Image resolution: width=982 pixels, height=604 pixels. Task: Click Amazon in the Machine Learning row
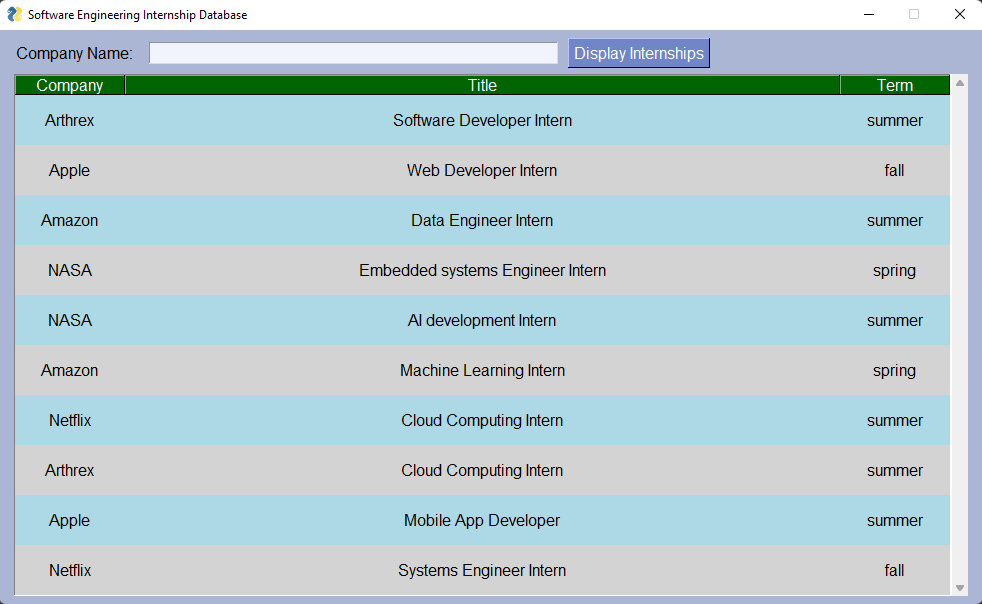[70, 370]
